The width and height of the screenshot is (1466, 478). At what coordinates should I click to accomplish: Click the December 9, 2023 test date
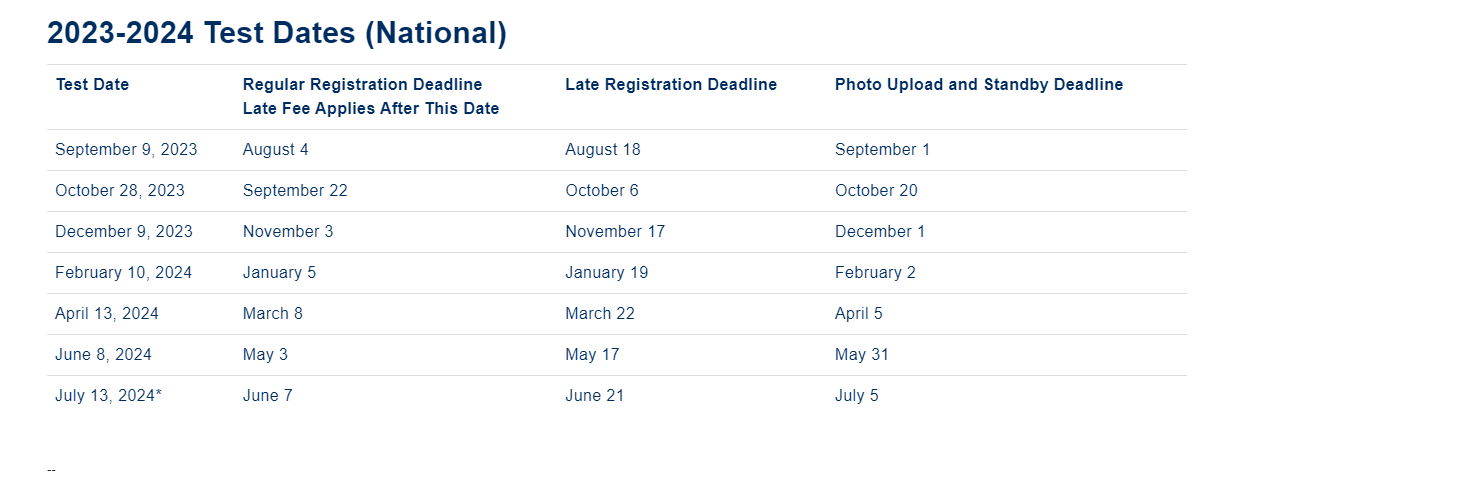coord(124,232)
